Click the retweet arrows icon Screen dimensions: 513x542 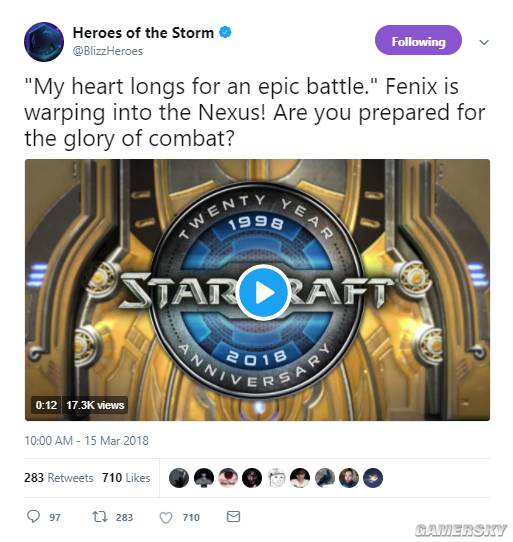(100, 517)
